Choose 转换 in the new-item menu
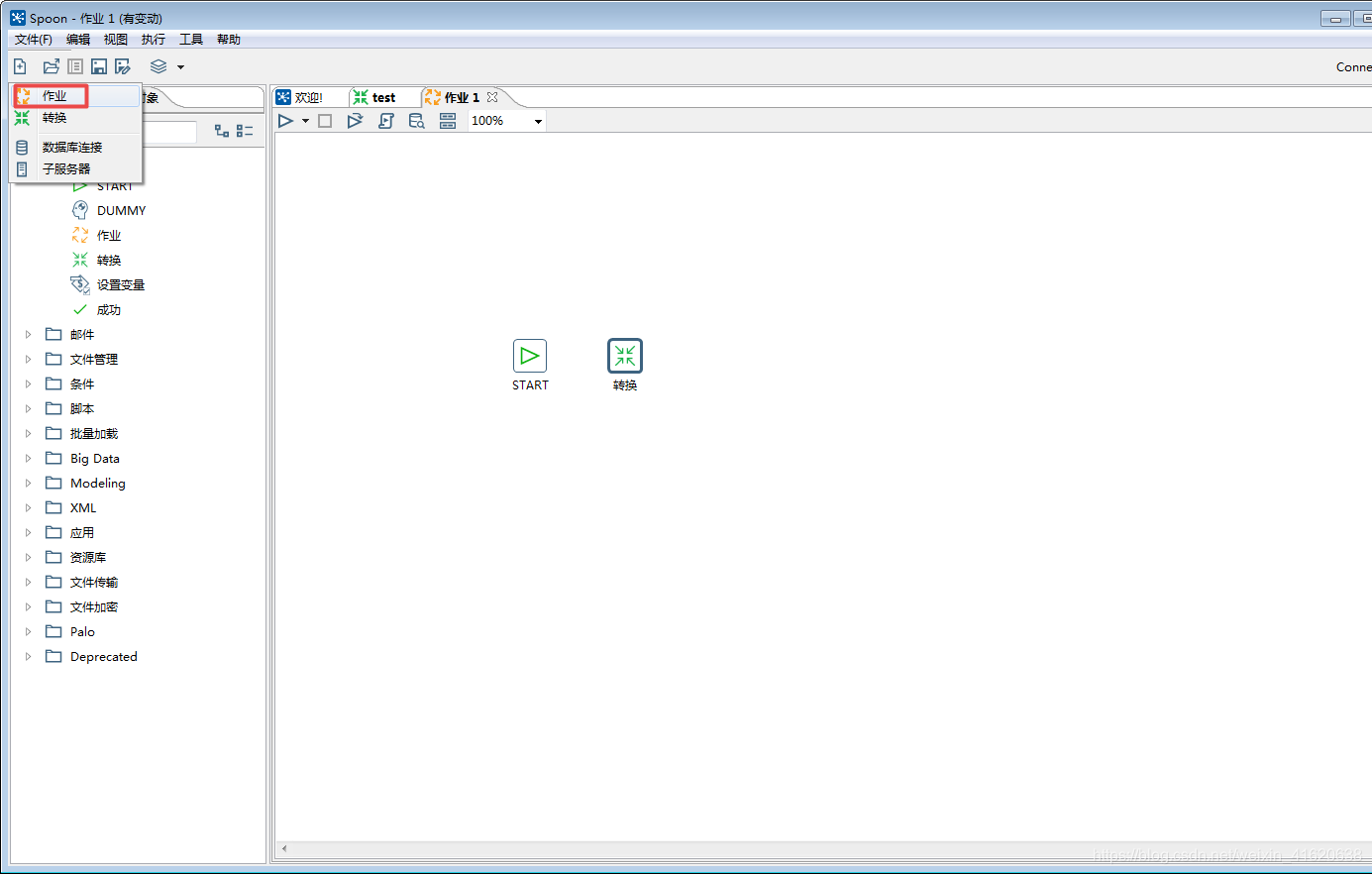Viewport: 1372px width, 874px height. (x=76, y=118)
